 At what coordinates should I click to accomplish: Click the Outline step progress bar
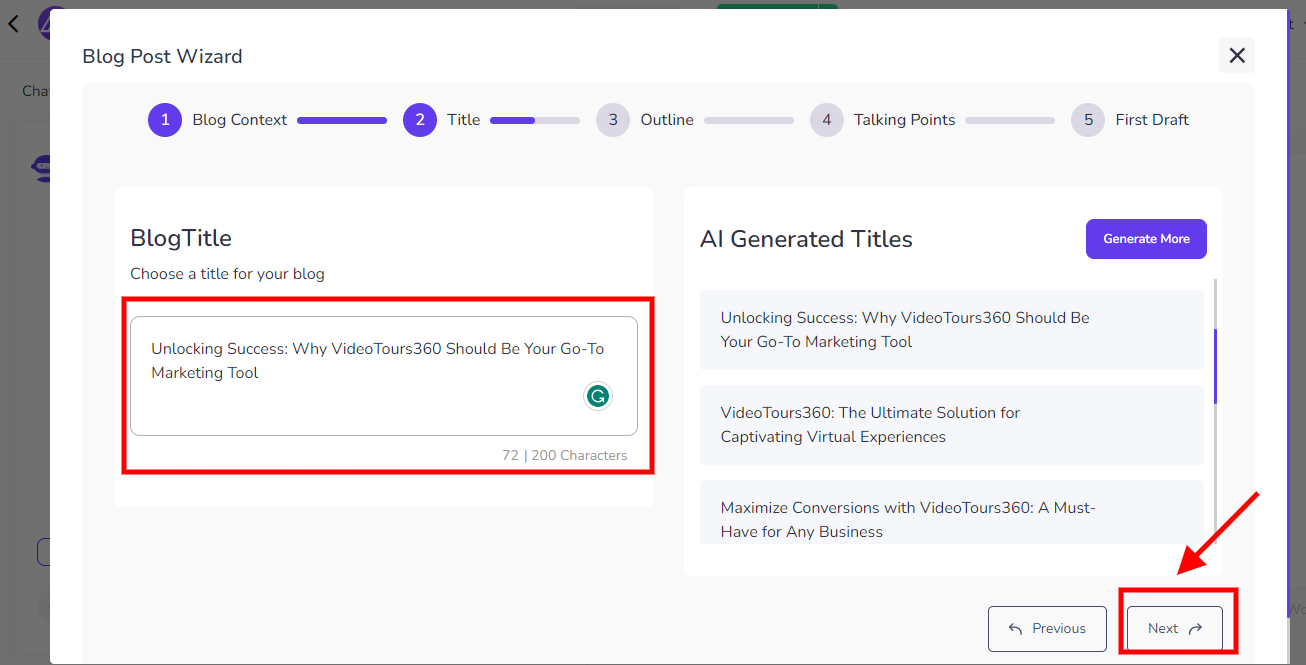[749, 120]
